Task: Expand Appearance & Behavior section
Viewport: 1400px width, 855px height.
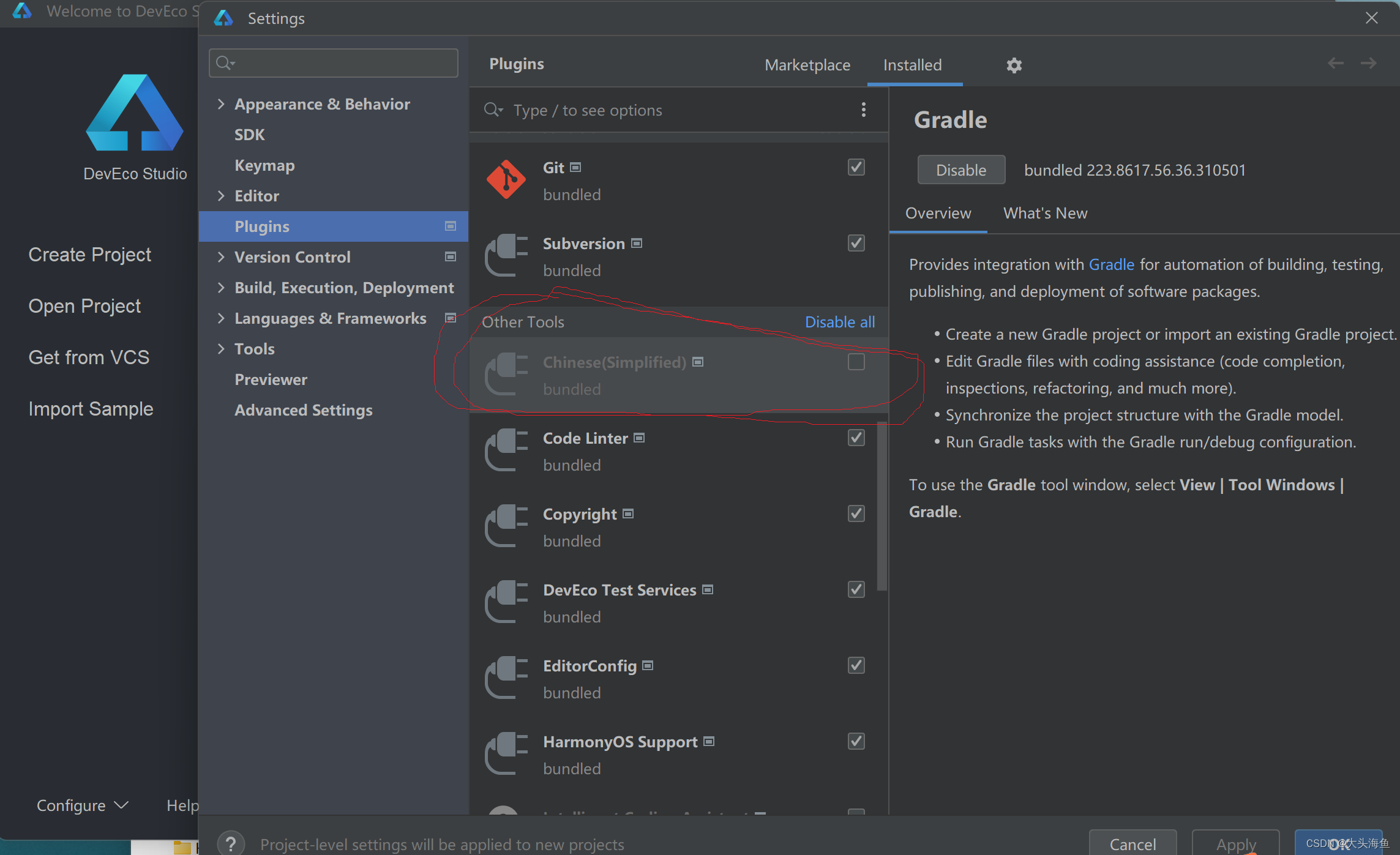Action: pos(221,104)
